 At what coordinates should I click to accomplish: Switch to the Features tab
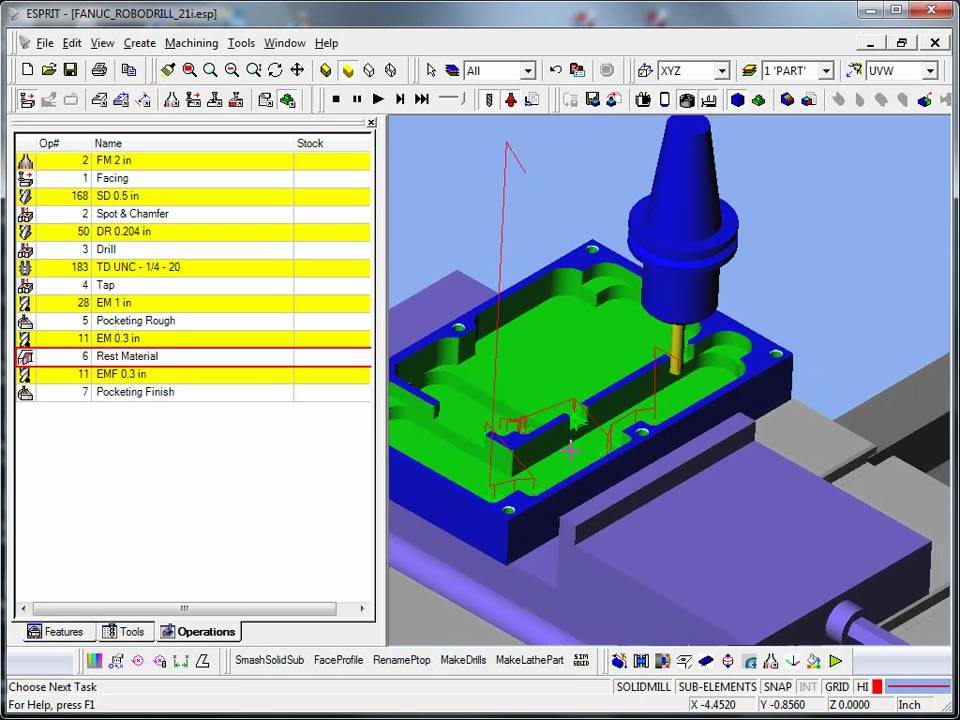click(56, 632)
